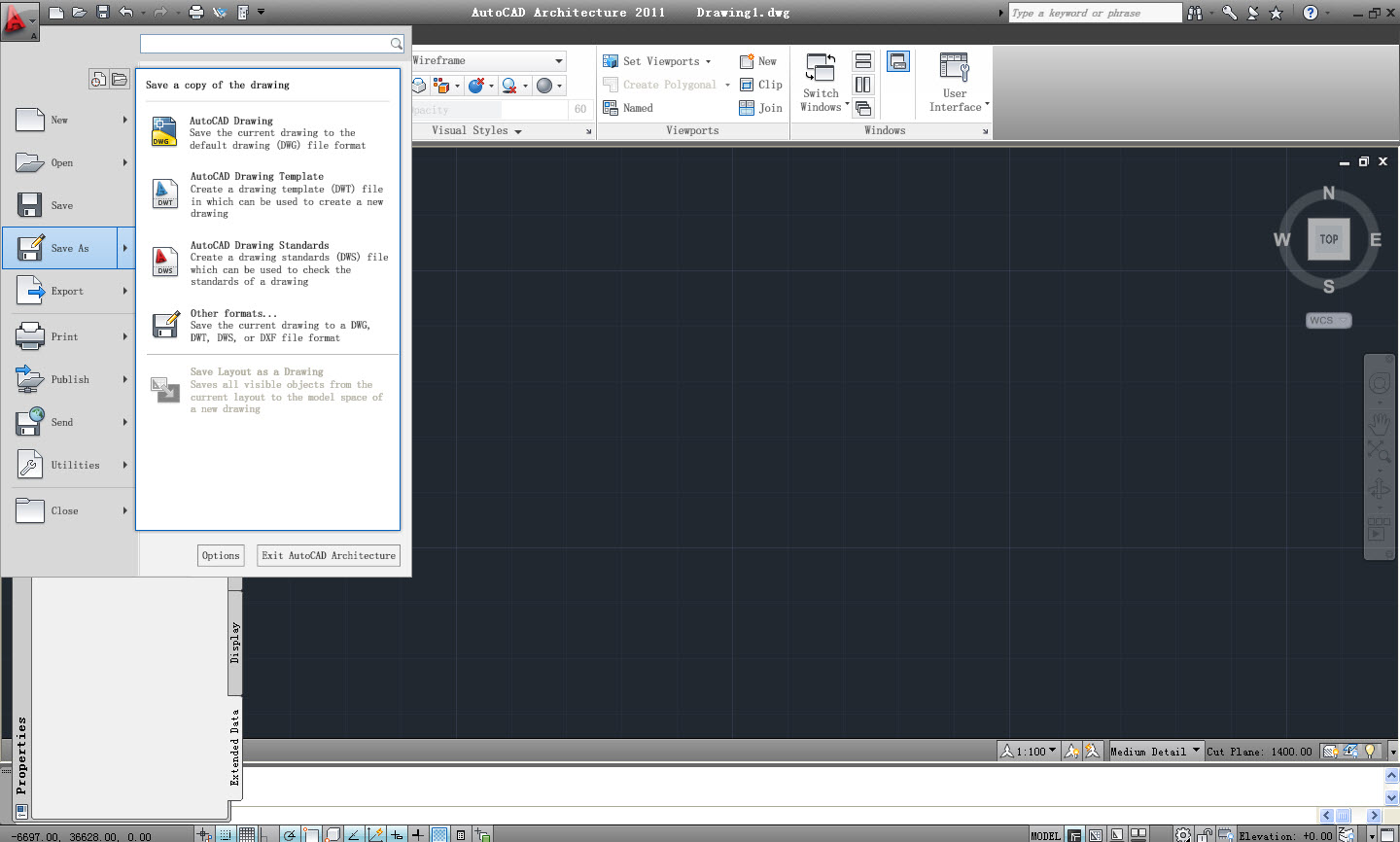Image resolution: width=1400 pixels, height=842 pixels.
Task: Click the QNew icon in Quick Access toolbar
Action: [x=56, y=13]
